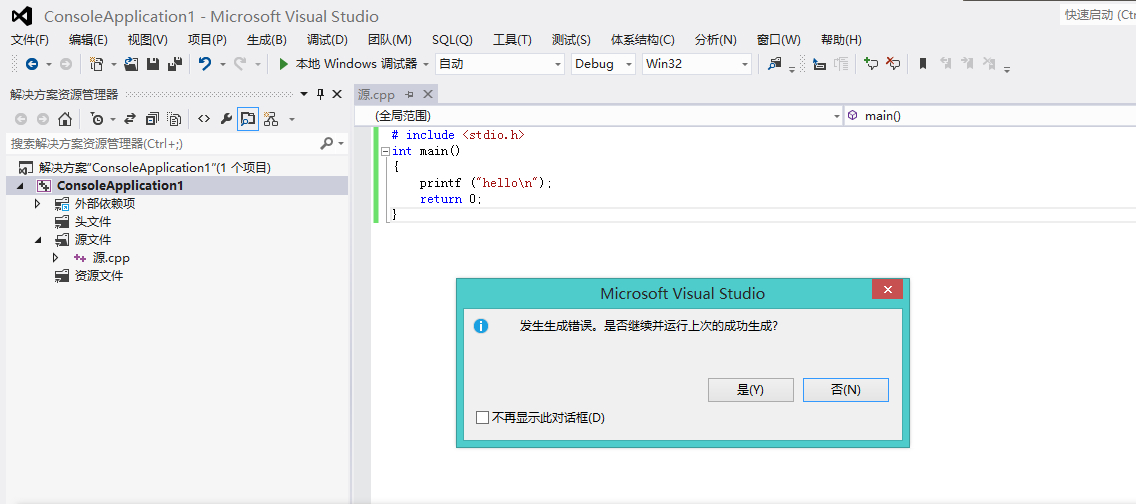1136x504 pixels.
Task: Open the 工具(T) menu
Action: click(x=512, y=40)
